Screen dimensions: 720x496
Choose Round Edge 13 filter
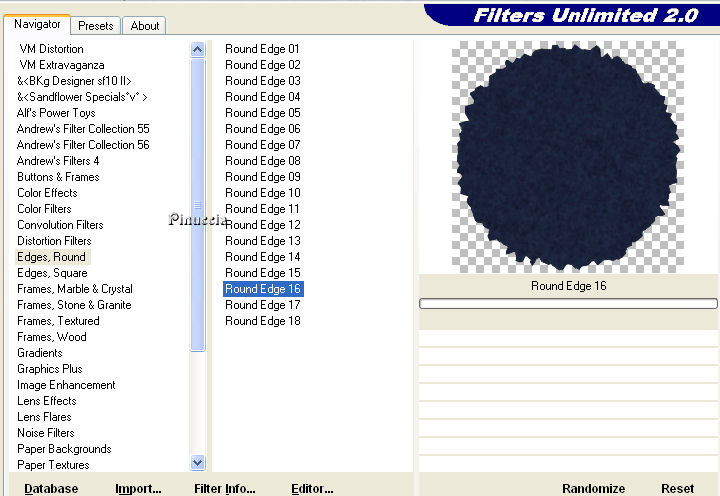pos(263,241)
